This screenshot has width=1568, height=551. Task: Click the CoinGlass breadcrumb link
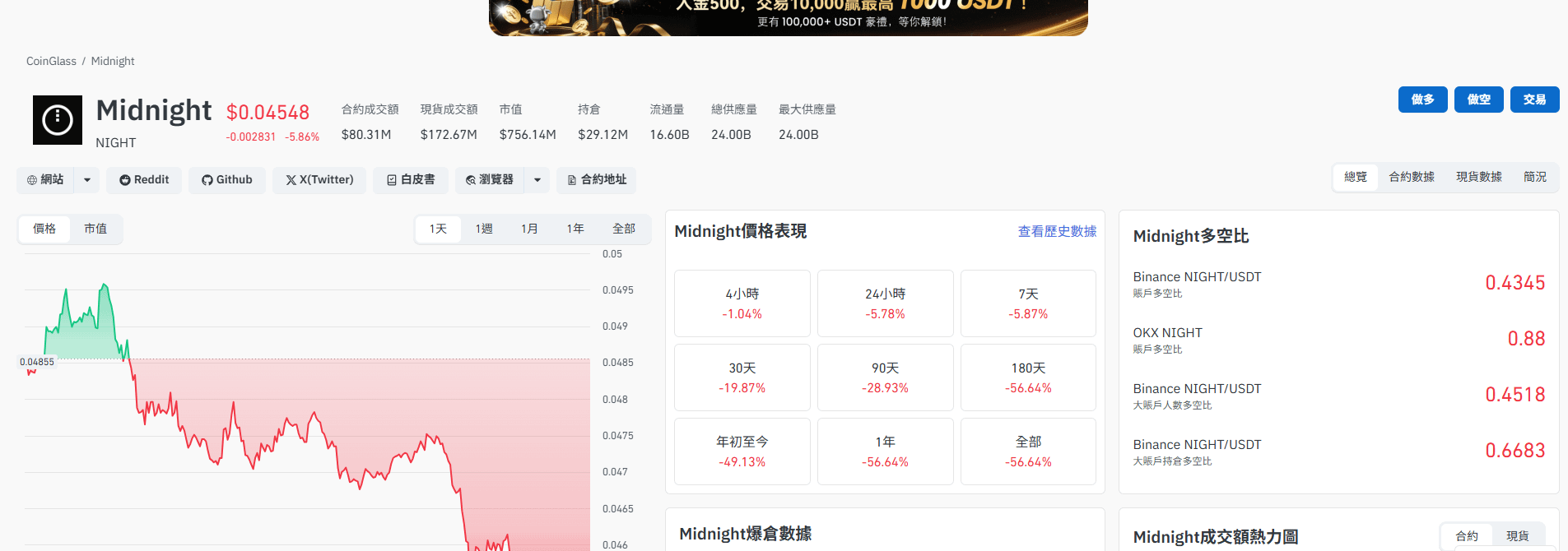51,61
